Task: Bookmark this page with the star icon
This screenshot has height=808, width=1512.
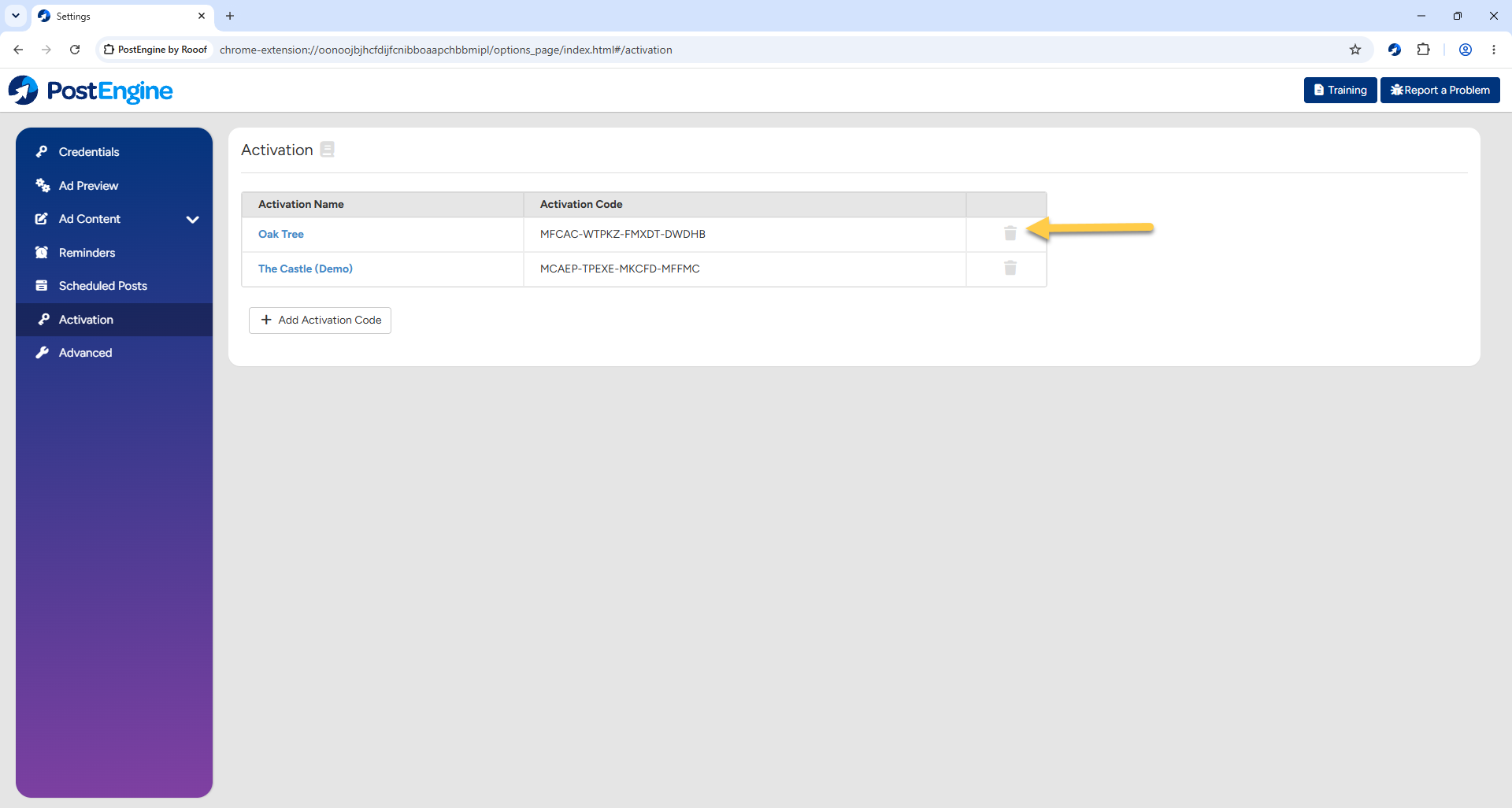Action: pyautogui.click(x=1355, y=50)
